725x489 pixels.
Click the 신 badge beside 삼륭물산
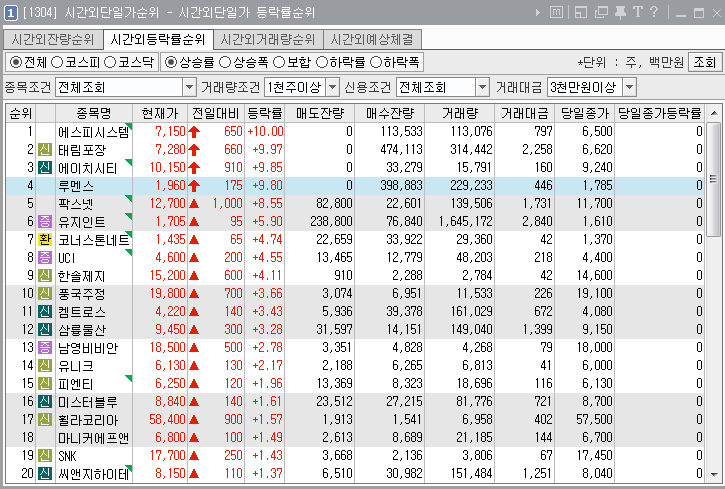tap(45, 330)
